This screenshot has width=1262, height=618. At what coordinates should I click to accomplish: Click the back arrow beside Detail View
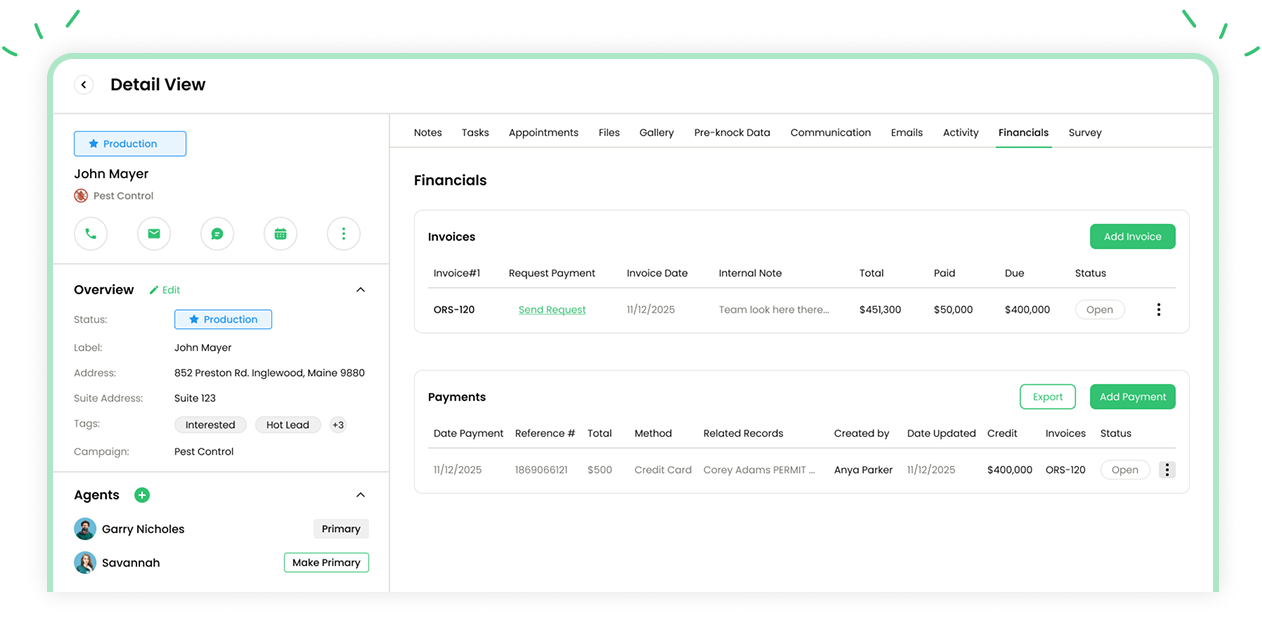[84, 85]
